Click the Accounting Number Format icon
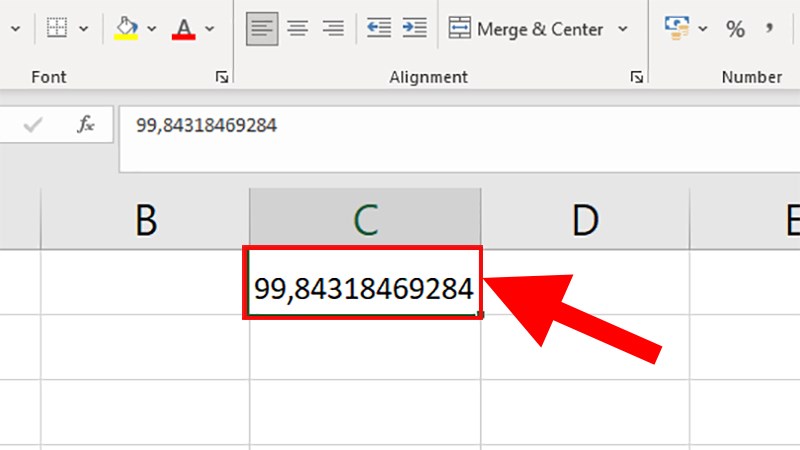The height and width of the screenshot is (450, 800). coord(678,29)
